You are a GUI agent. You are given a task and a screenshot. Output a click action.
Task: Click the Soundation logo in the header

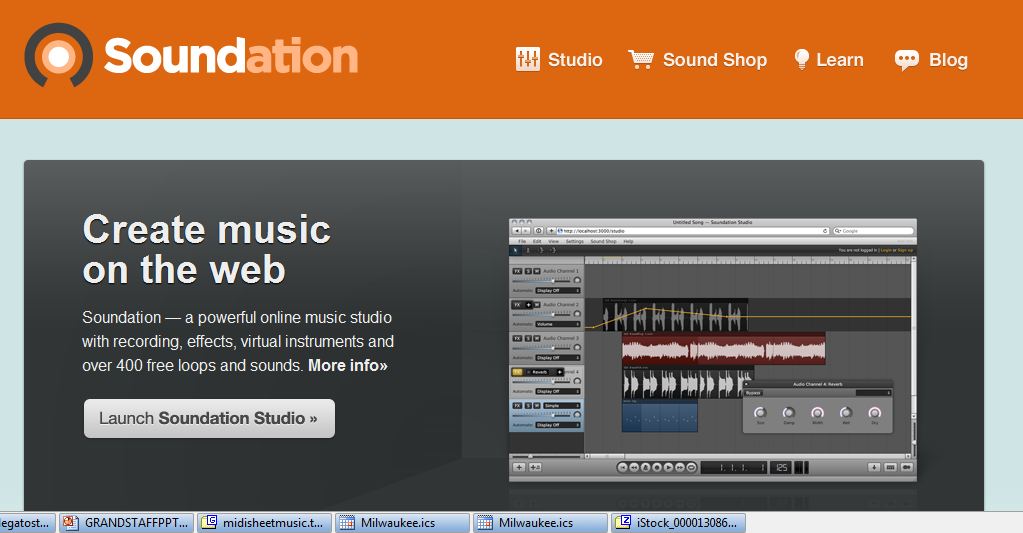tap(191, 55)
